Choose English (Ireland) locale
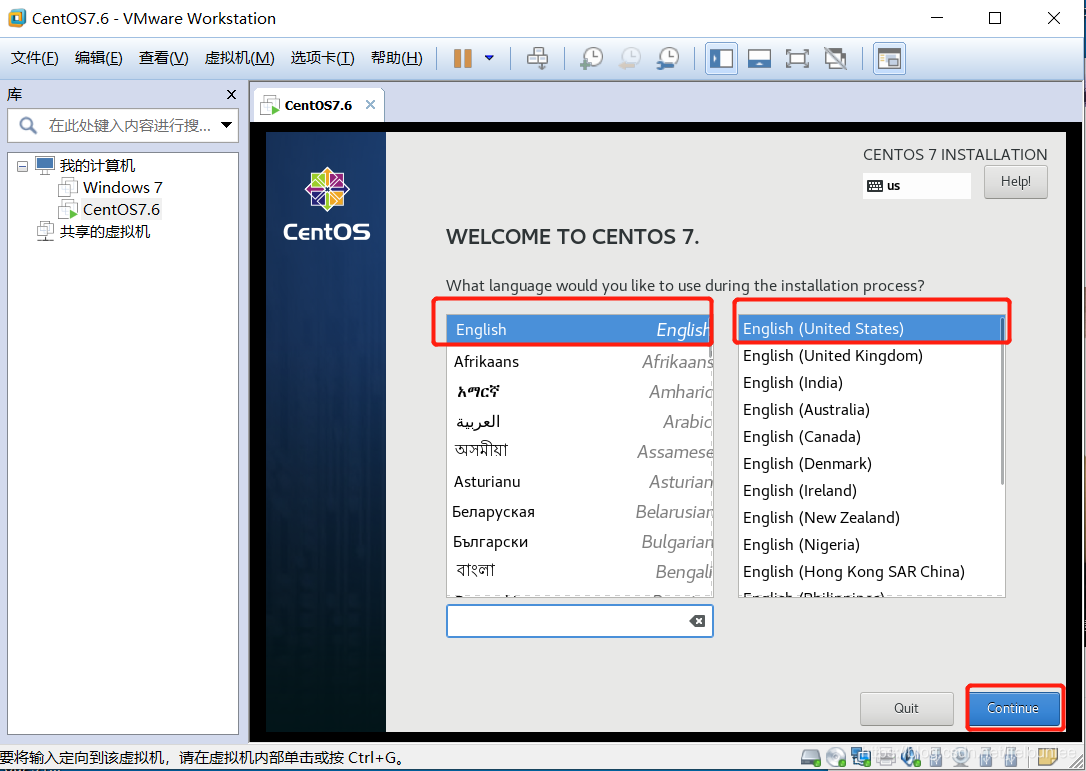The width and height of the screenshot is (1086, 771). coord(870,490)
